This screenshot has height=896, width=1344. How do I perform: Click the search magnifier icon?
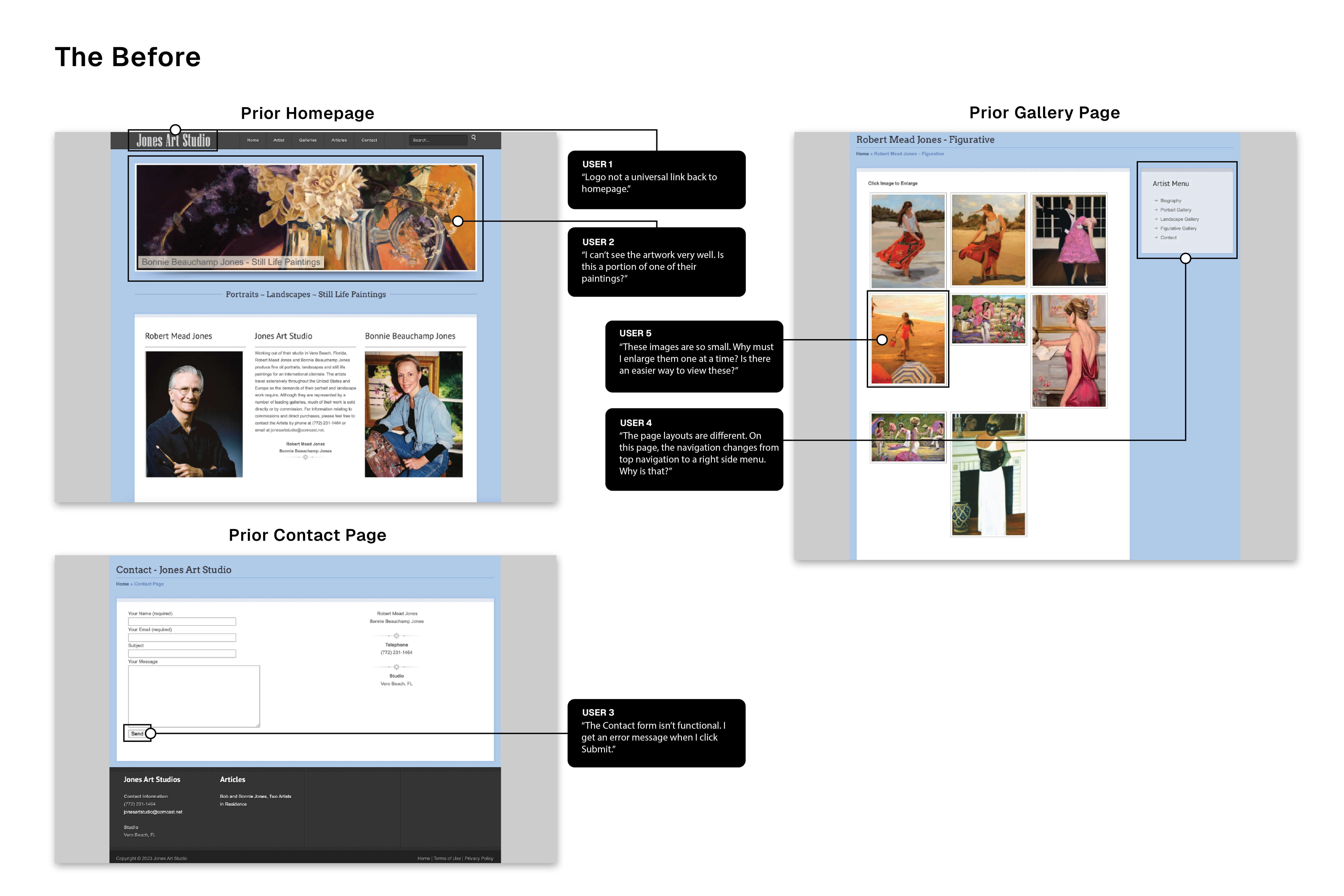(x=474, y=138)
